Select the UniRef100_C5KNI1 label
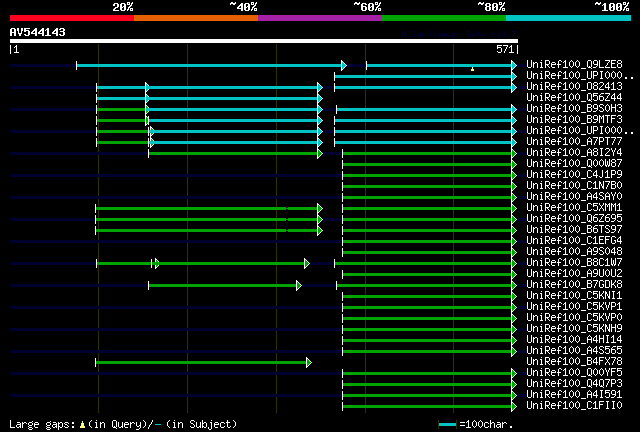This screenshot has height=432, width=640. click(574, 296)
